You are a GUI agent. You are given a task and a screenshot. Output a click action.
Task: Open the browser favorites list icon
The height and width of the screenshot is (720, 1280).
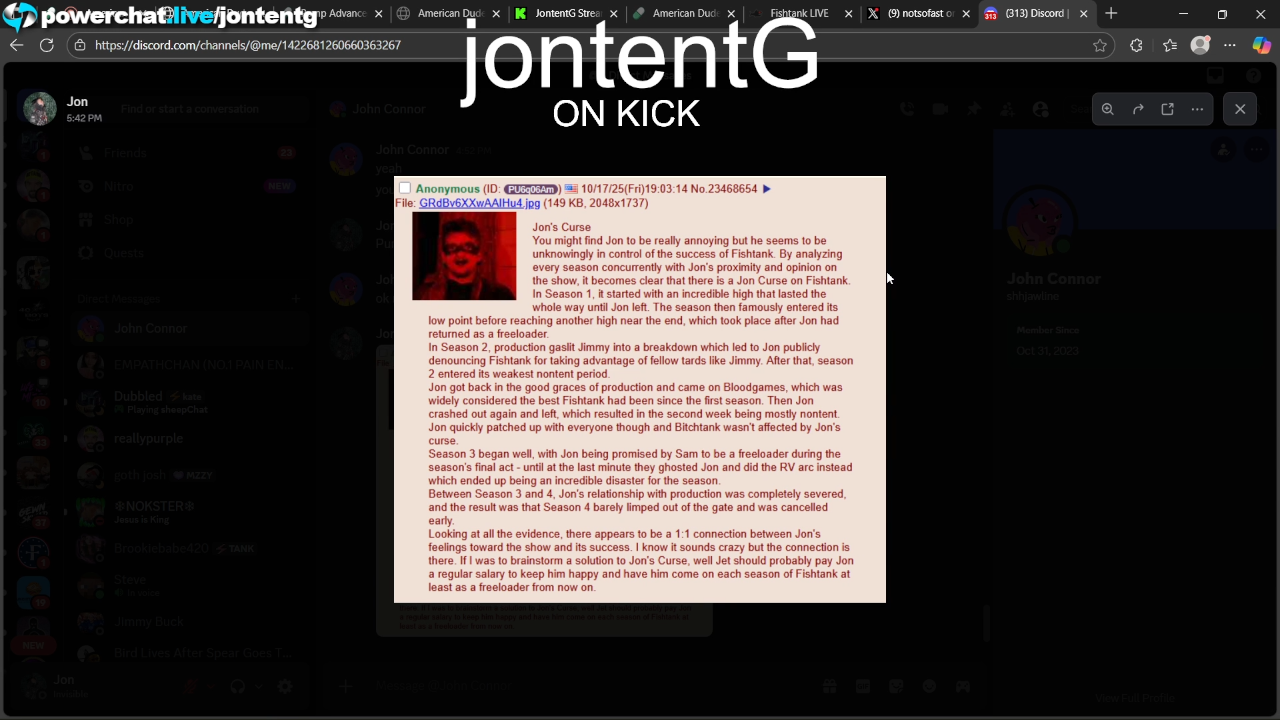1170,45
